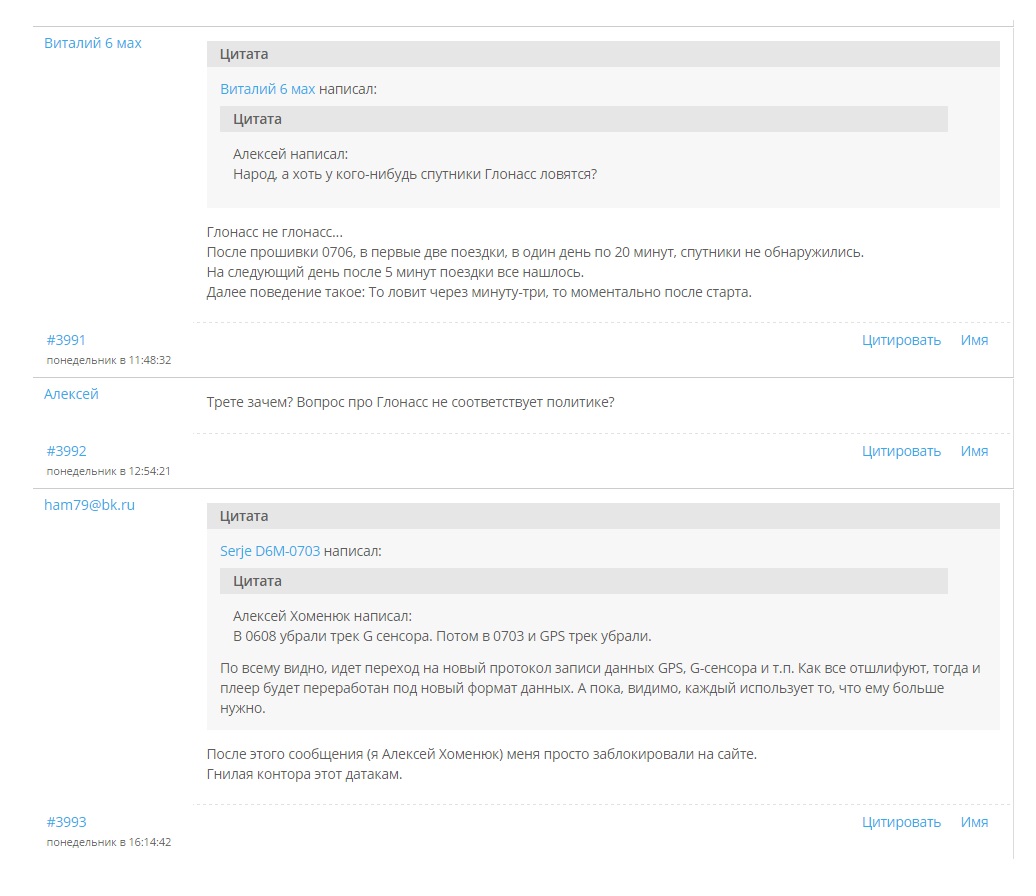
Task: Insert name via Имя on post #3992
Action: [974, 451]
